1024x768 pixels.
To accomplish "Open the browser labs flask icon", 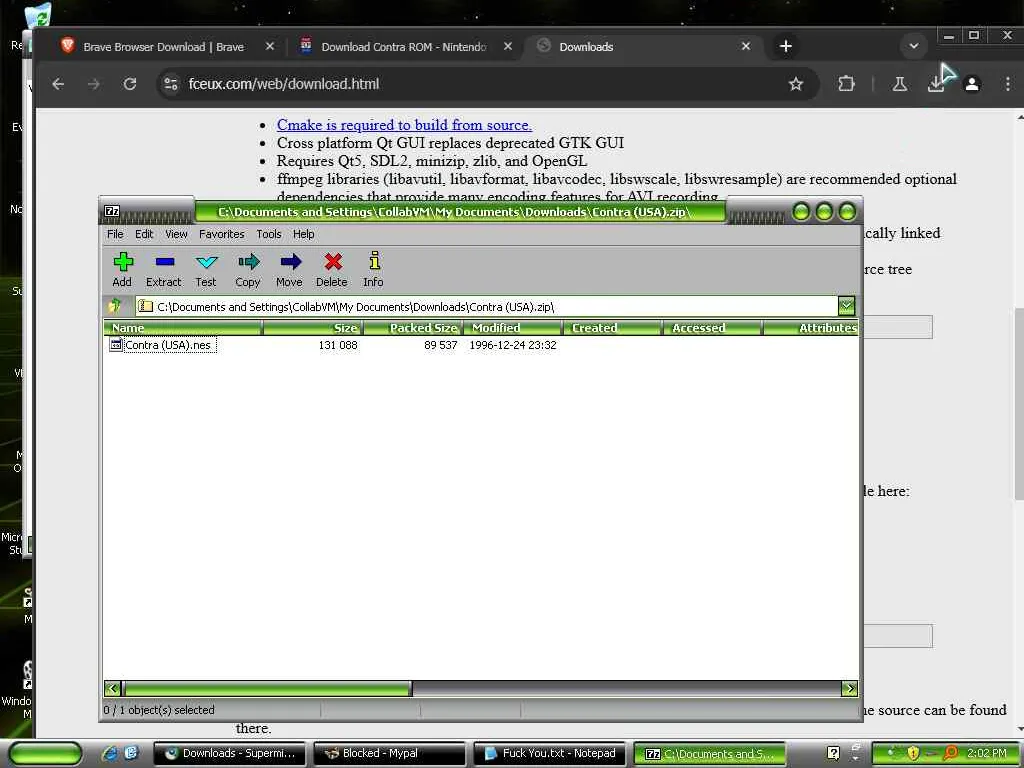I will pos(899,84).
